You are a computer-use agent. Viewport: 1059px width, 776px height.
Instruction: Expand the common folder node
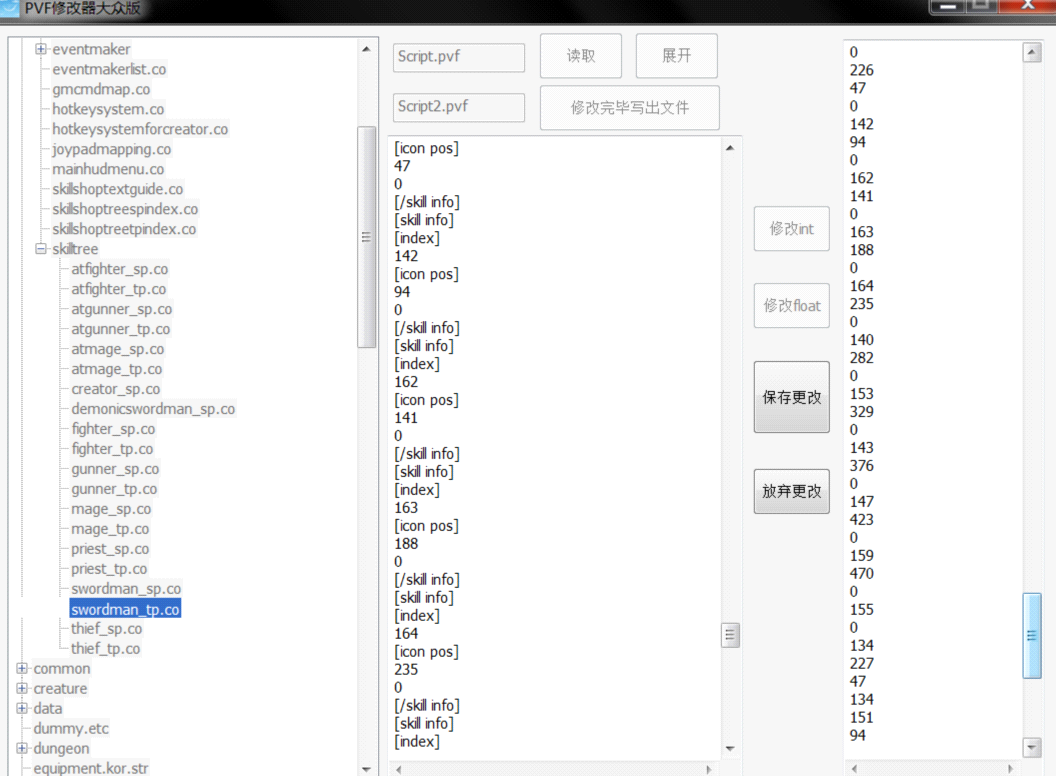(x=22, y=669)
